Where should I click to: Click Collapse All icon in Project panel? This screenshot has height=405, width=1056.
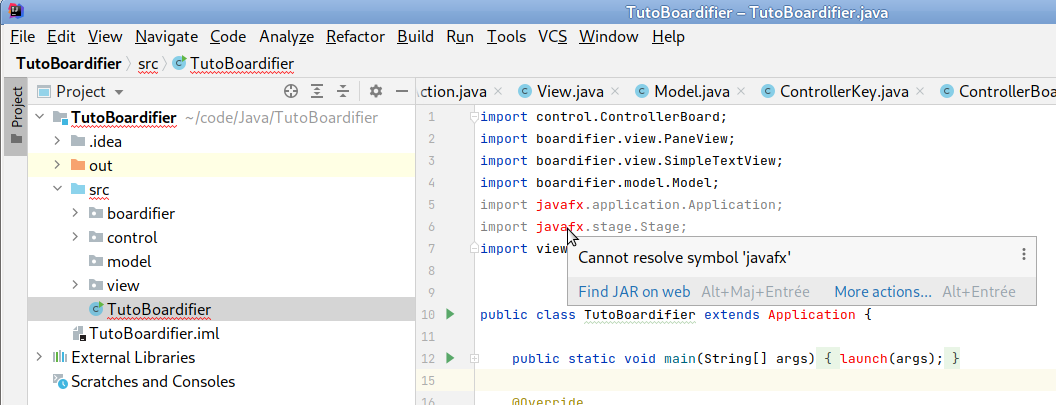(x=343, y=91)
